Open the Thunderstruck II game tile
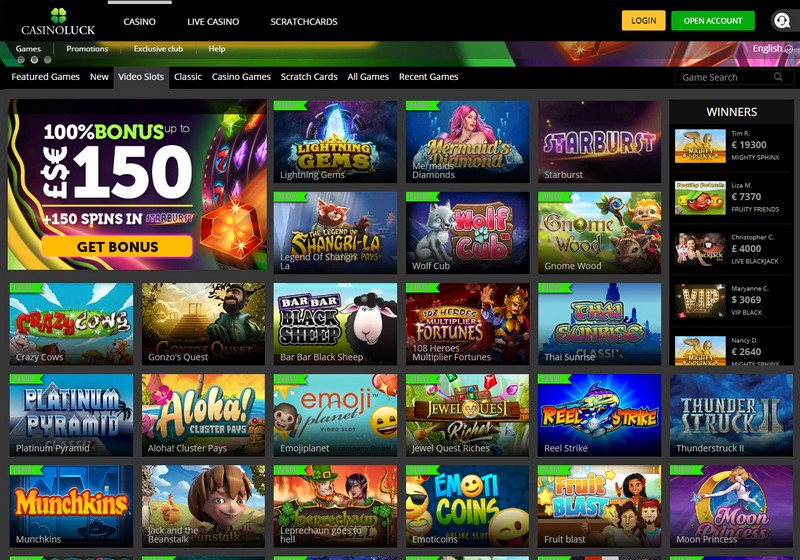Screen dimensions: 800x560 tap(731, 415)
